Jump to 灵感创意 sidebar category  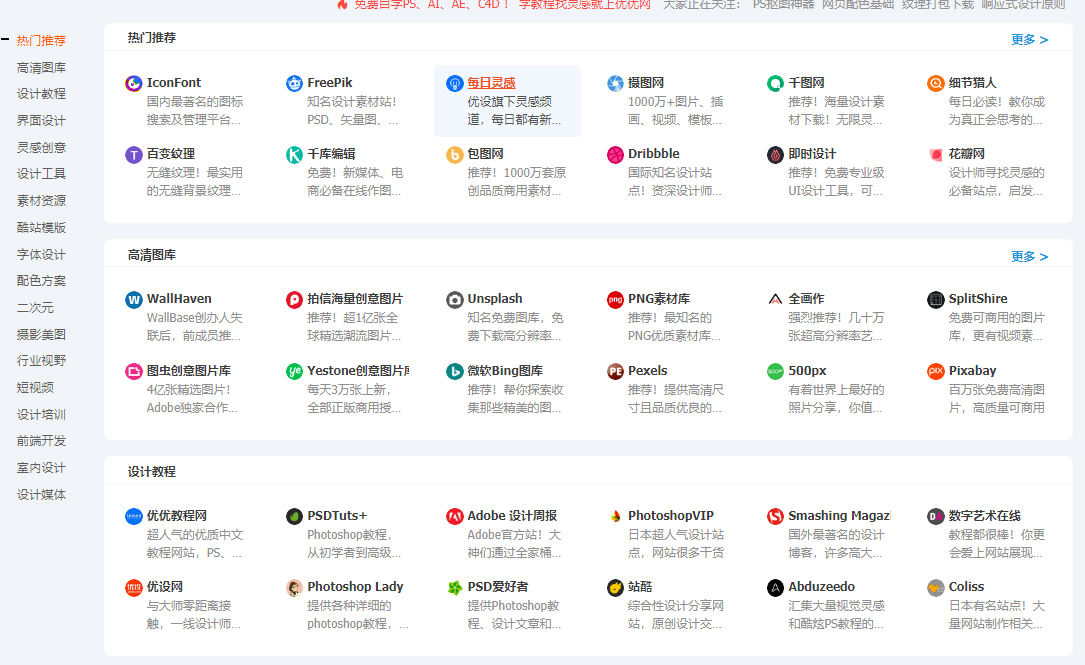click(x=41, y=147)
